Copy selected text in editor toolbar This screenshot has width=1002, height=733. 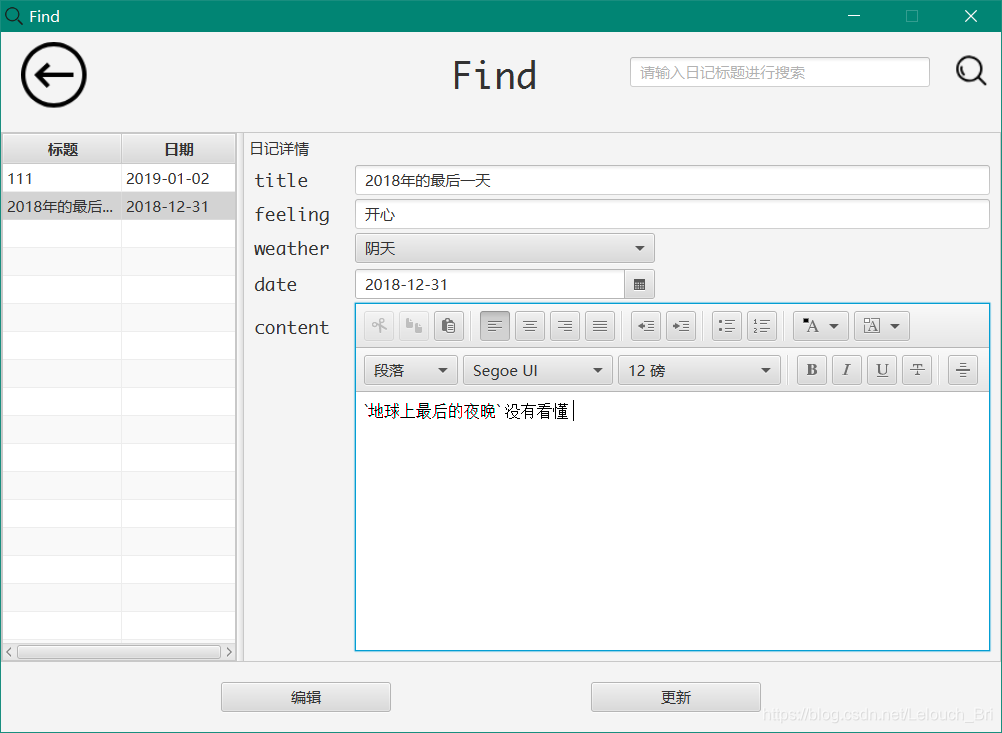tap(414, 326)
